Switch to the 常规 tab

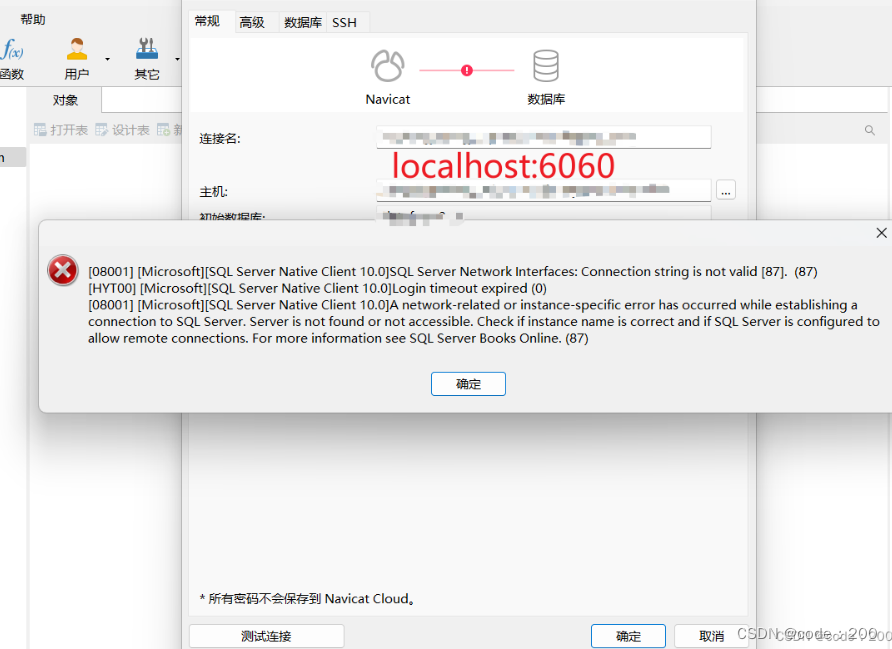(x=207, y=22)
